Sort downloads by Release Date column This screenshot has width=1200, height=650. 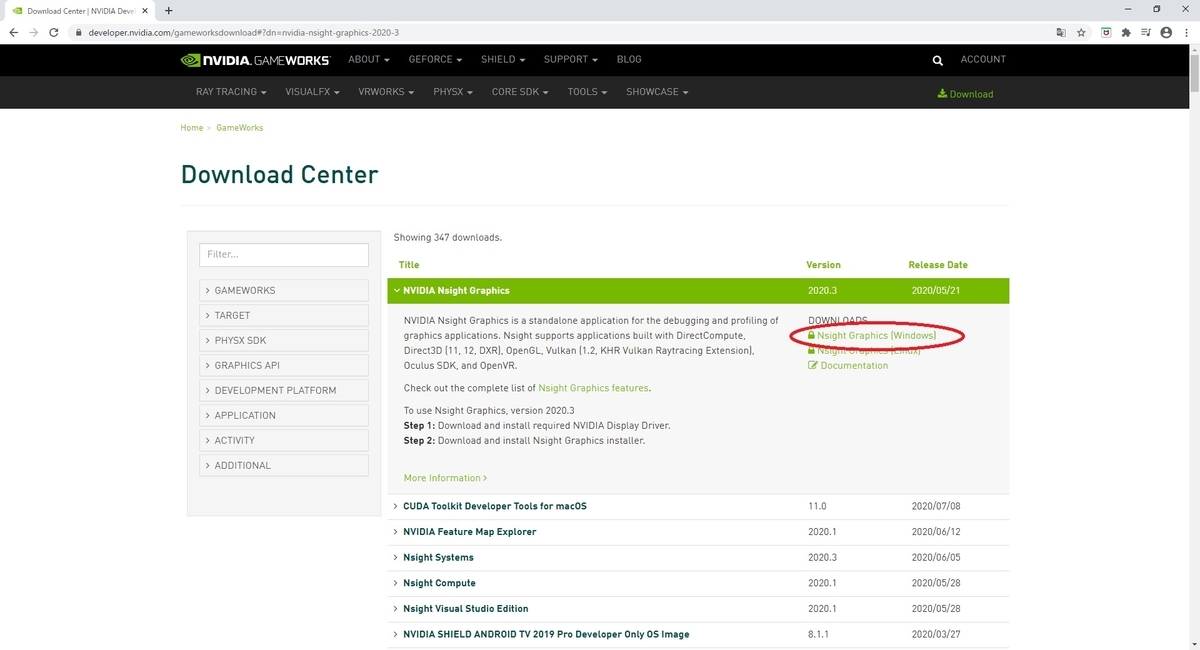point(938,265)
